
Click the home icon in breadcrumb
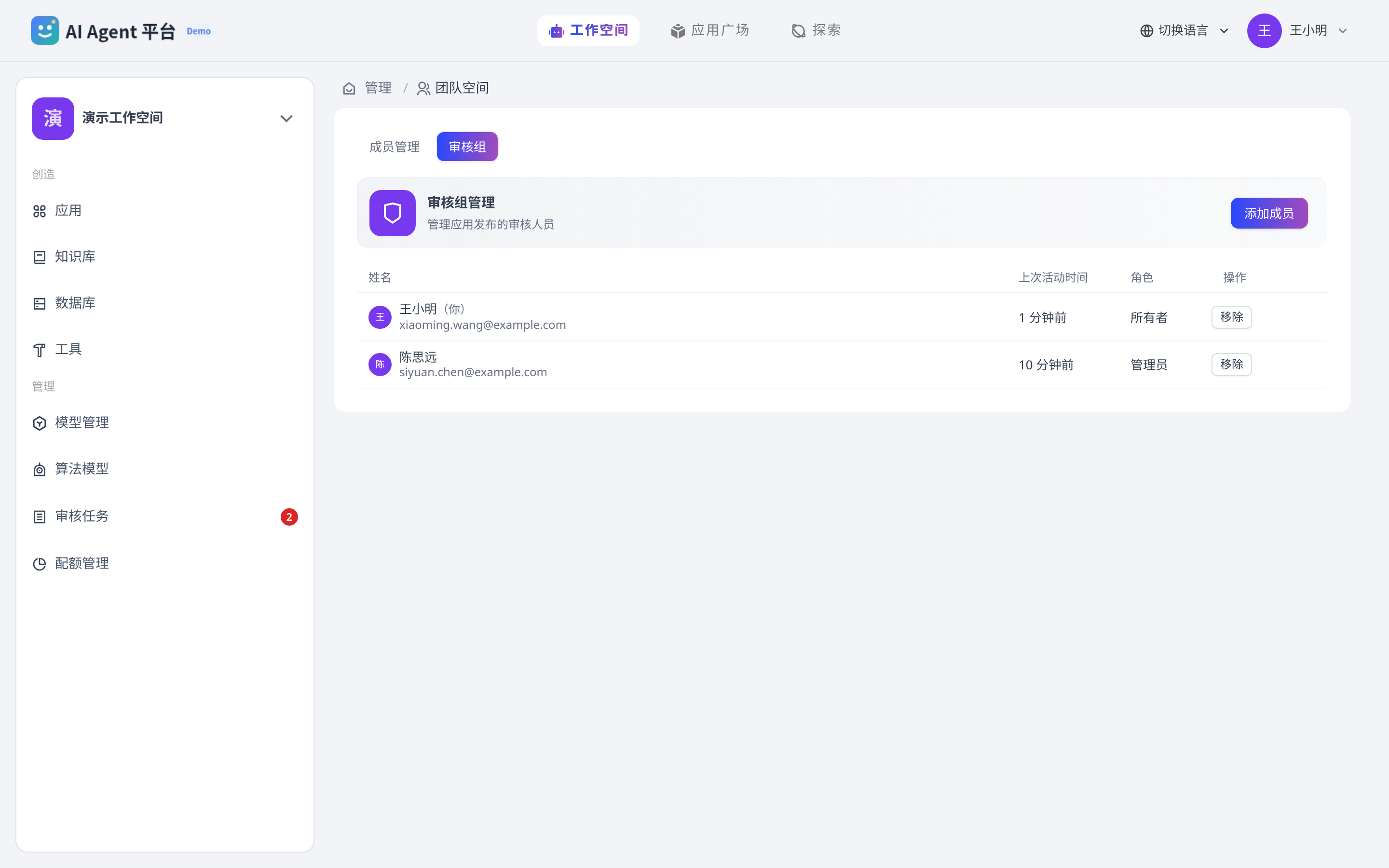point(349,88)
